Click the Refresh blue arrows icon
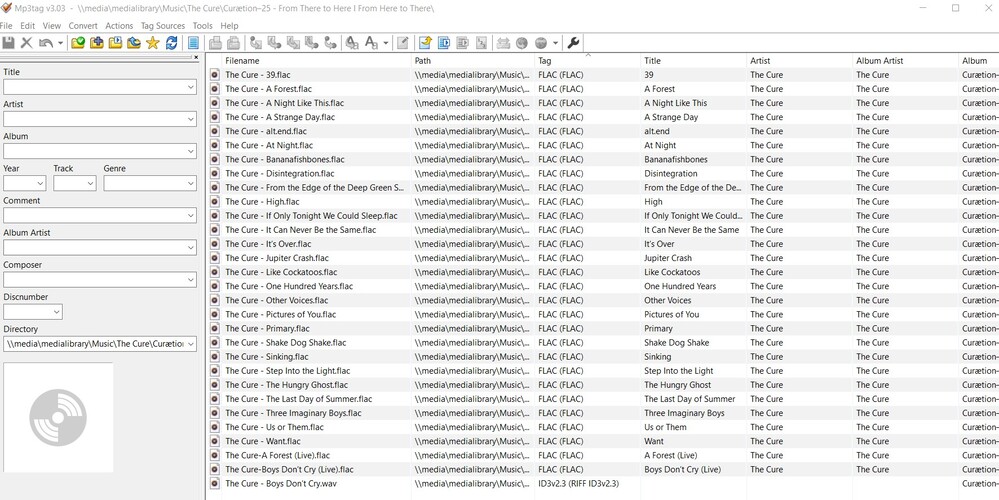 tap(171, 43)
